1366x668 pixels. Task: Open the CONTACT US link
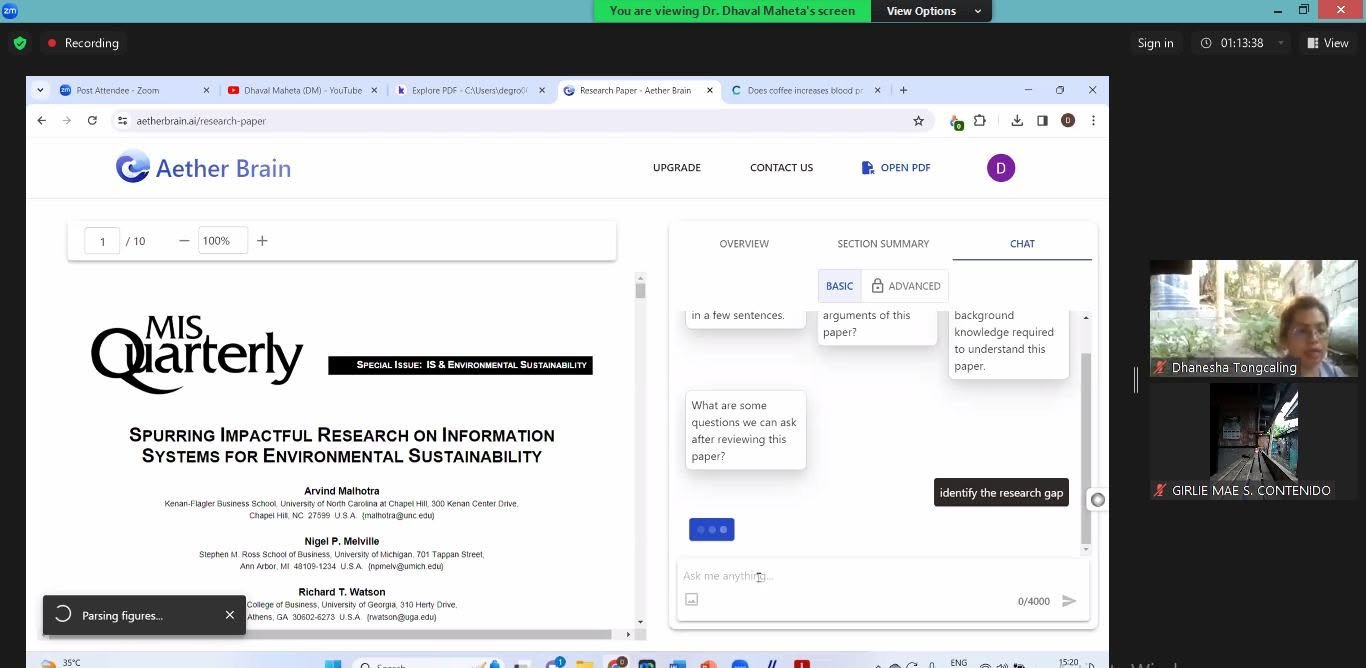coord(781,168)
